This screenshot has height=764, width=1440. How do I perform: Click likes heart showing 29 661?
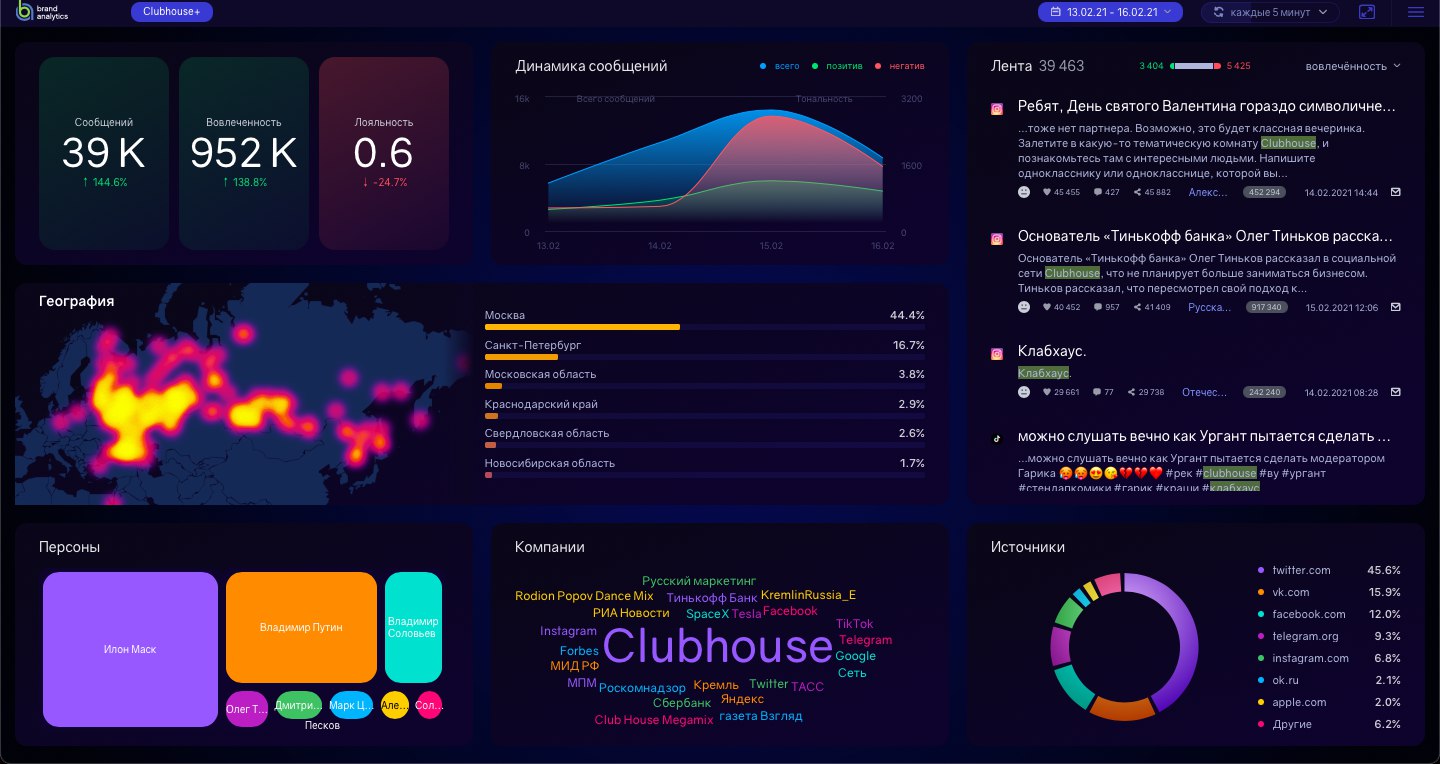click(1048, 393)
